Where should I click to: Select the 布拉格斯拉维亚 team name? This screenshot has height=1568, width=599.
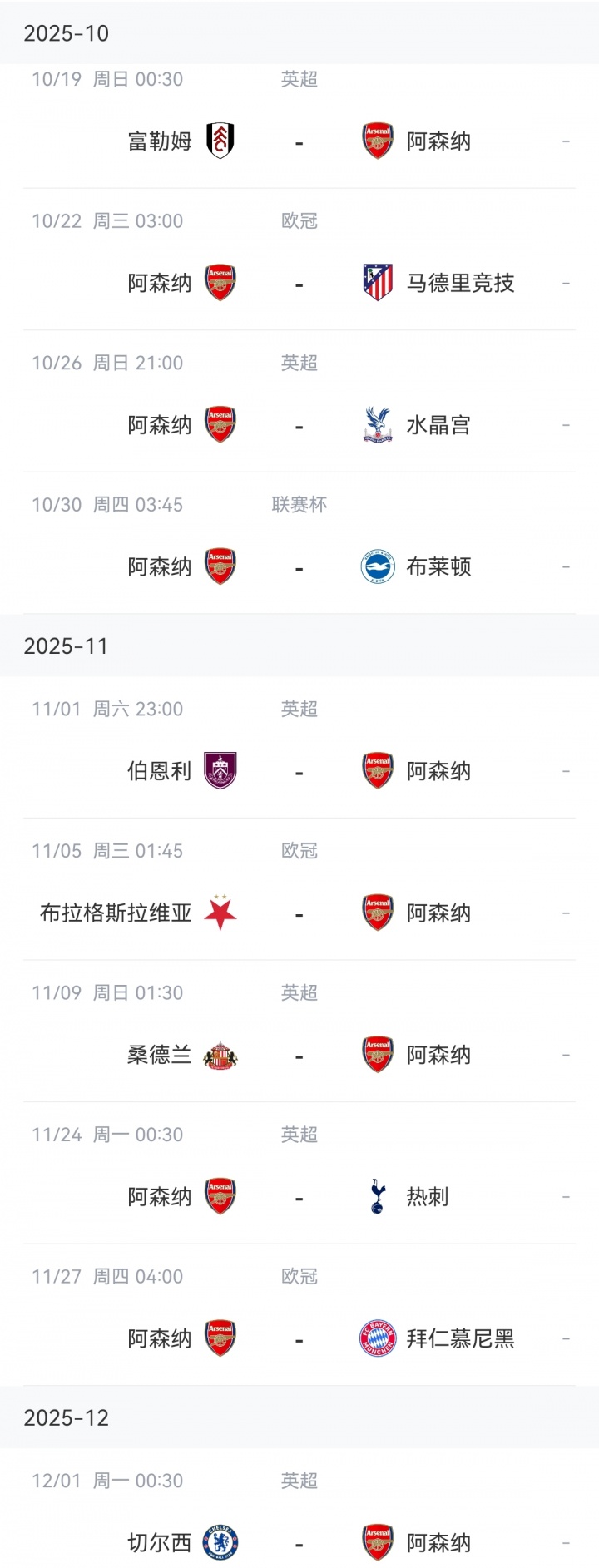pos(116,913)
